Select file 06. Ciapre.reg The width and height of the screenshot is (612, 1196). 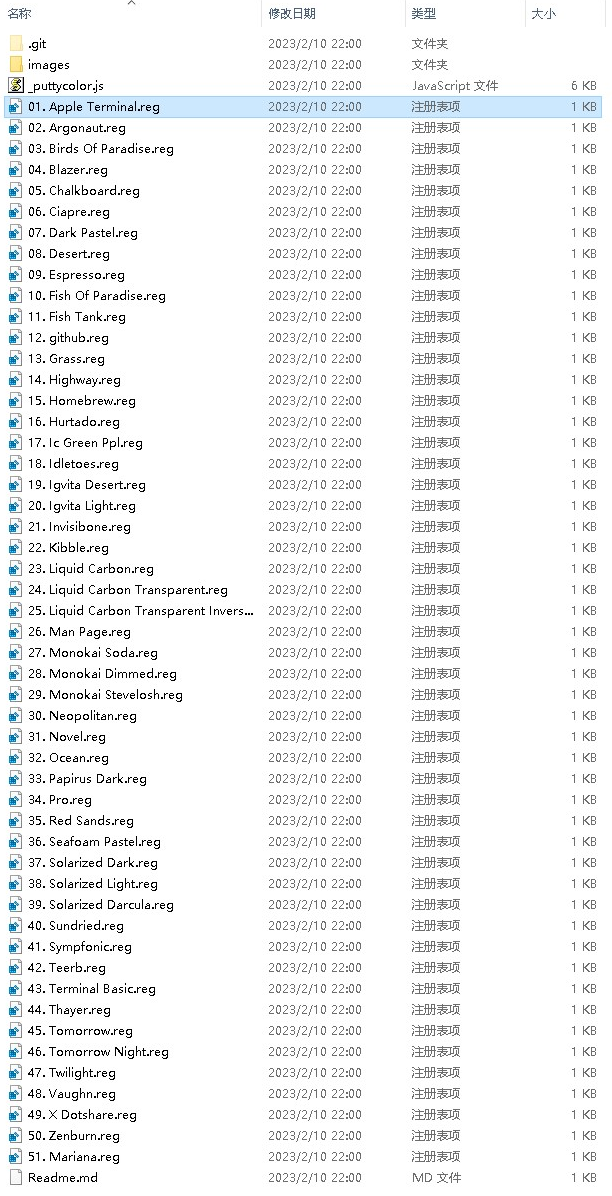coord(69,211)
